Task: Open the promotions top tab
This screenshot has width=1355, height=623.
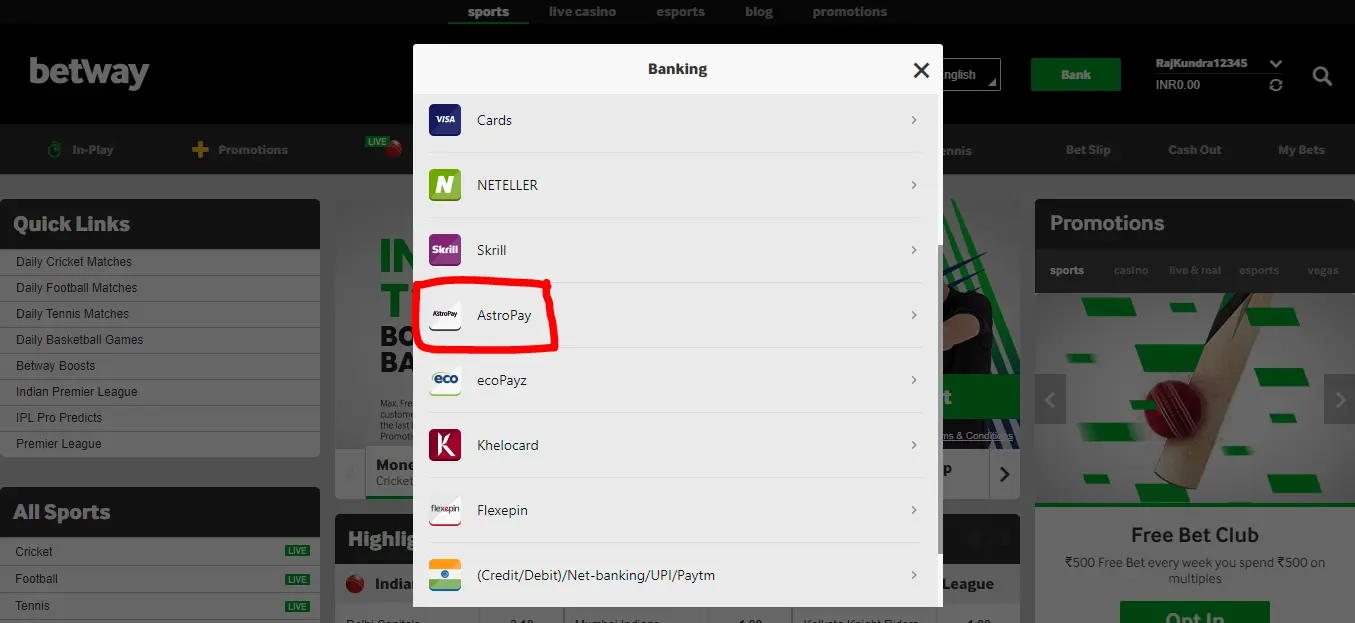Action: (x=849, y=12)
